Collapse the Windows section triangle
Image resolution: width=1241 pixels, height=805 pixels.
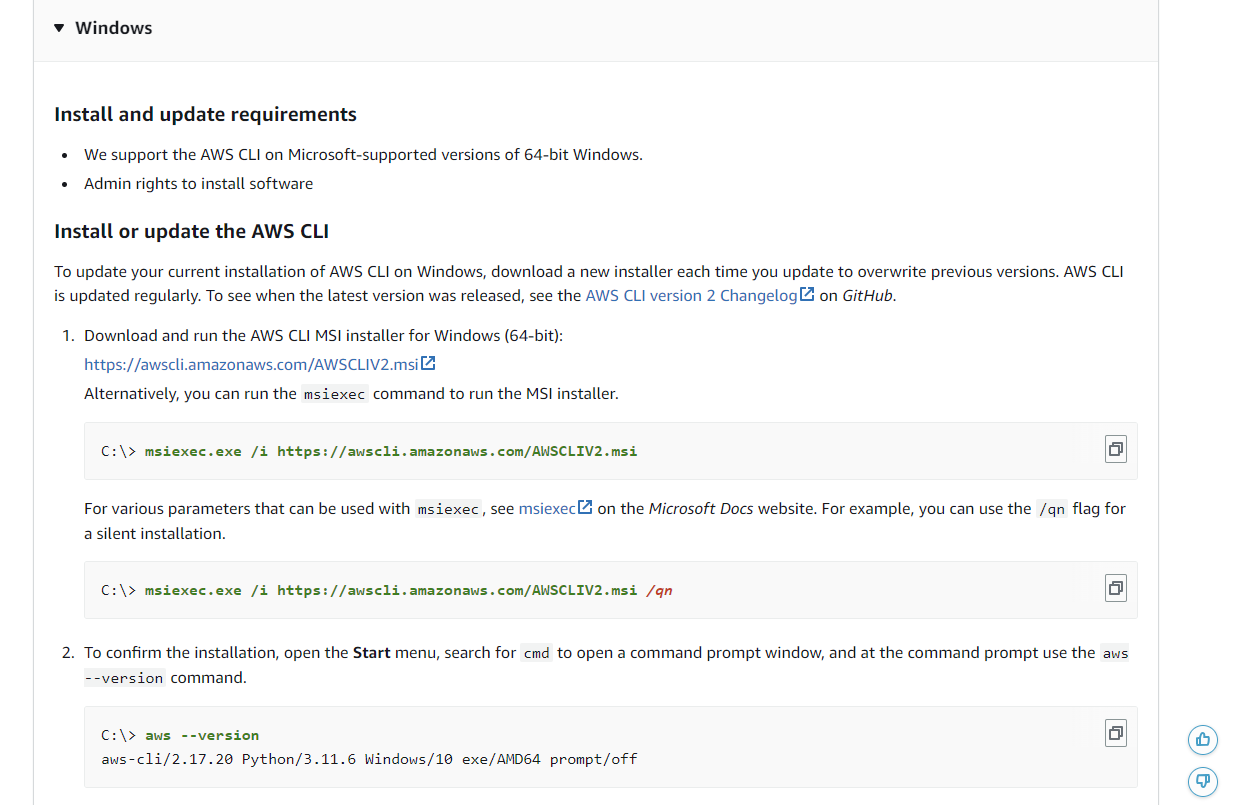pyautogui.click(x=60, y=28)
